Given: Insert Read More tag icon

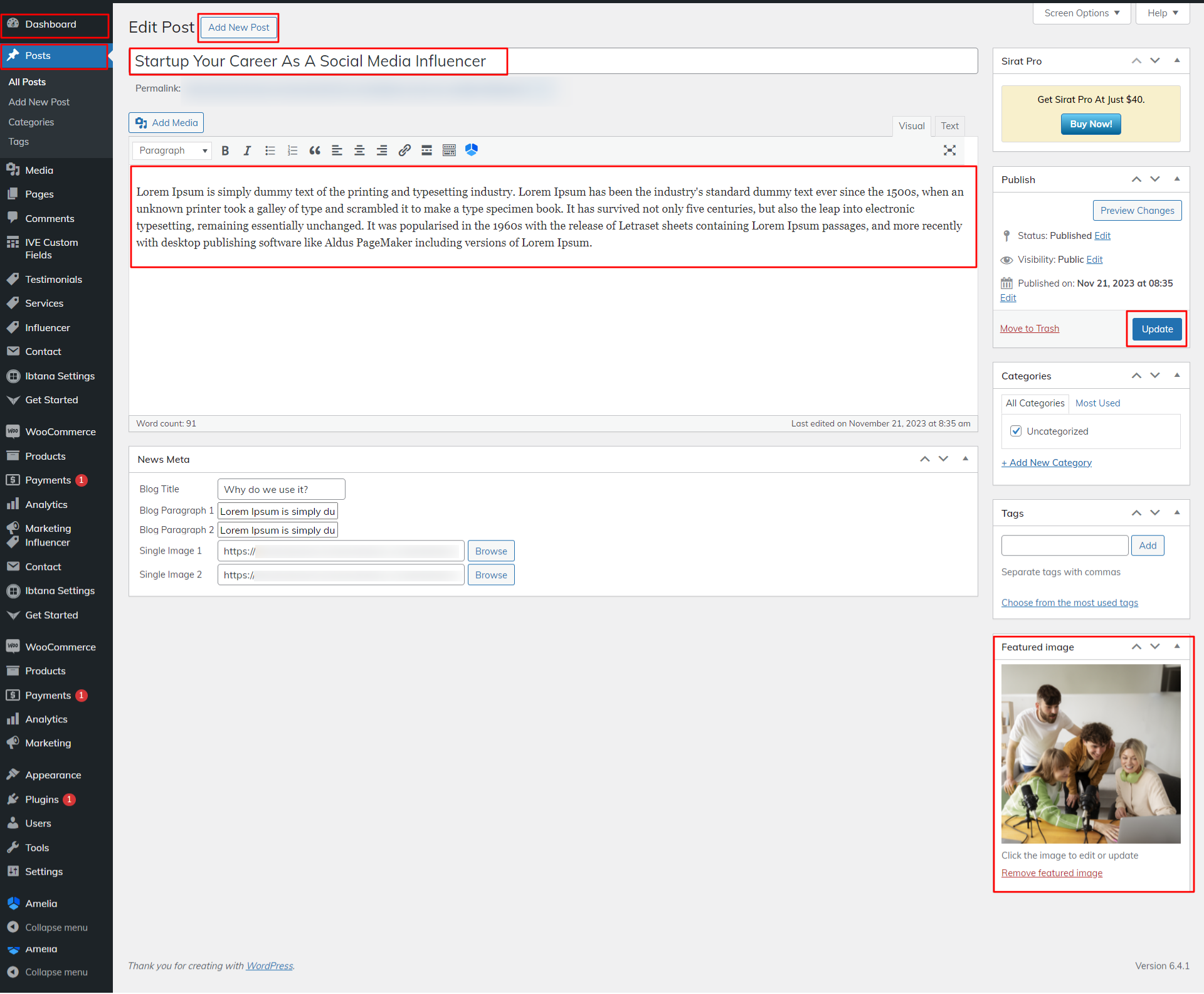Looking at the screenshot, I should point(426,151).
